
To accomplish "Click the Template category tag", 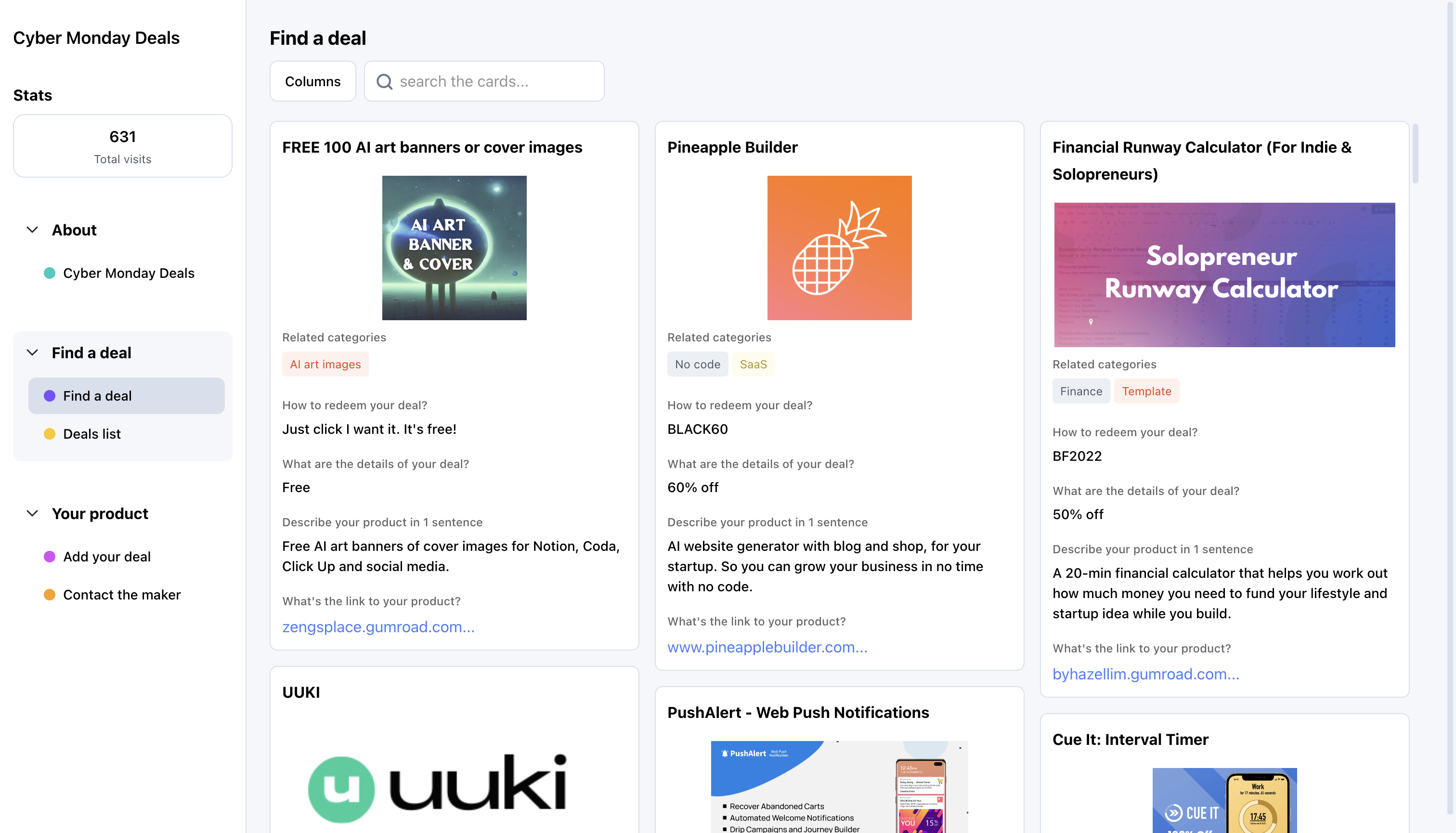I will (x=1146, y=391).
